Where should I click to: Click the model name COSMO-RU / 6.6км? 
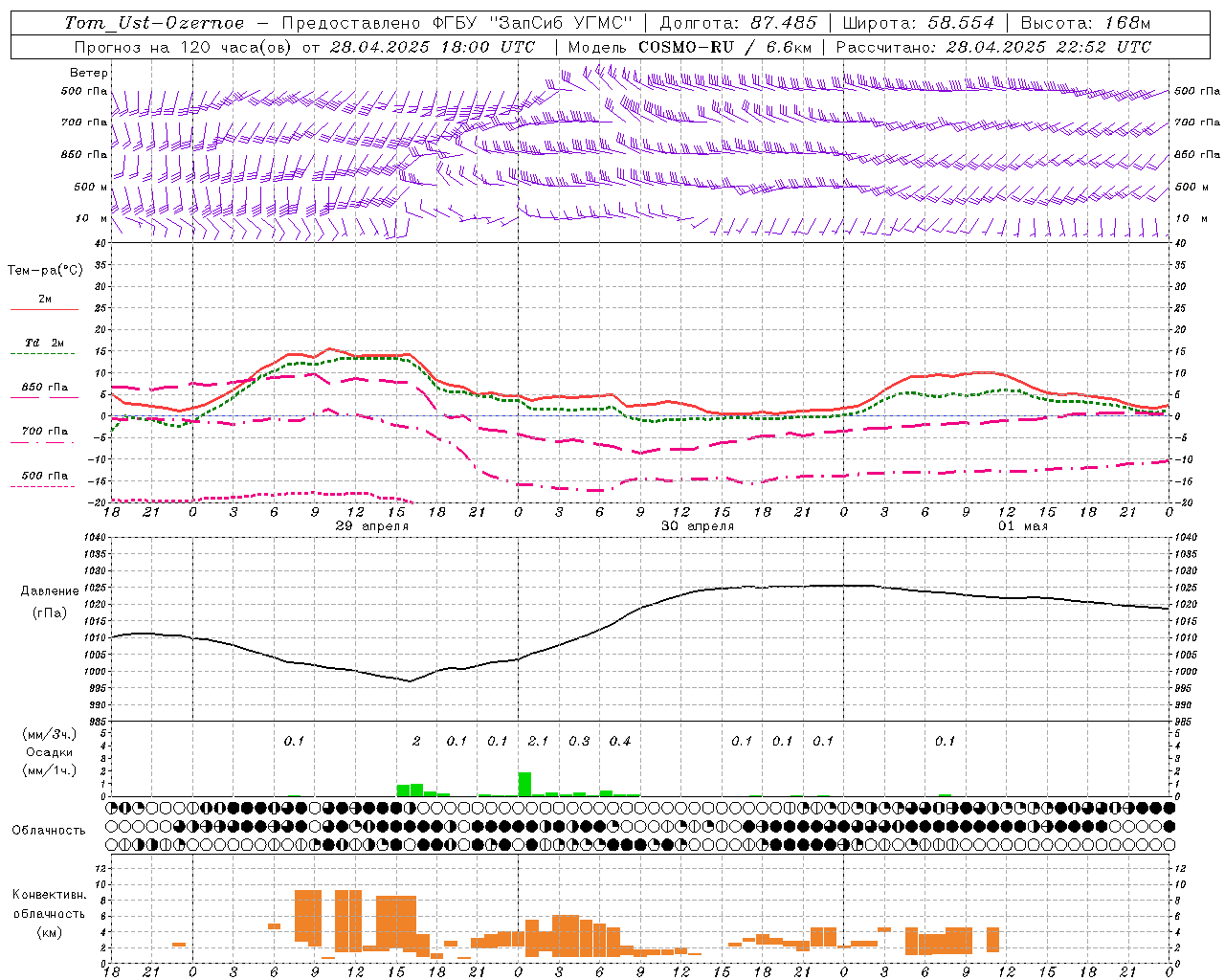[x=724, y=47]
